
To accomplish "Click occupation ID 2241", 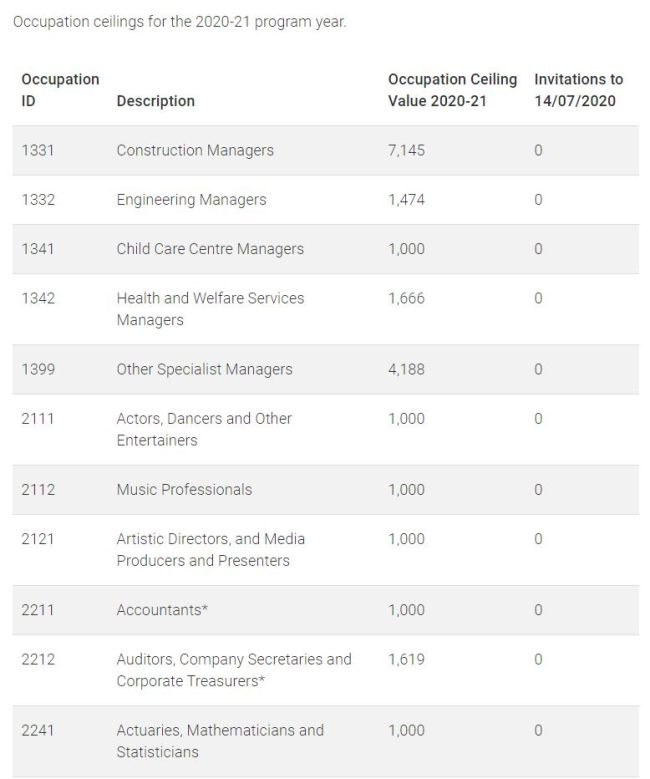I will point(38,729).
